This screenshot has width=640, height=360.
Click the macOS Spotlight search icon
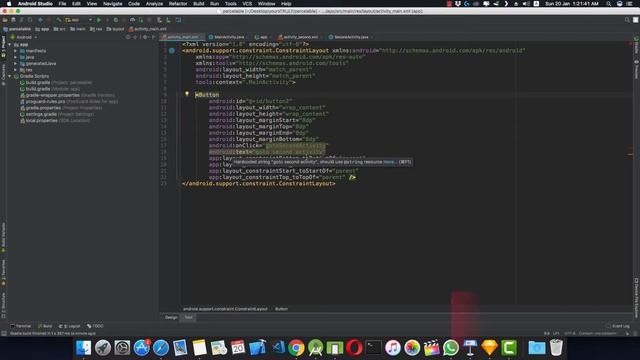(x=609, y=4)
